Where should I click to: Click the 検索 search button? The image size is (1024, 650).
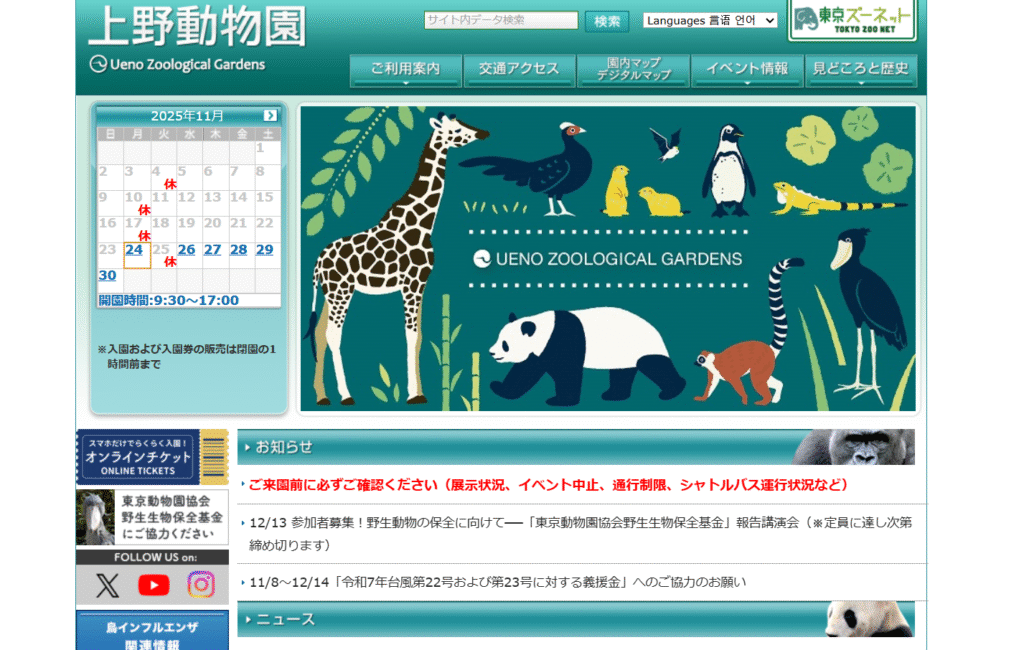[x=607, y=21]
